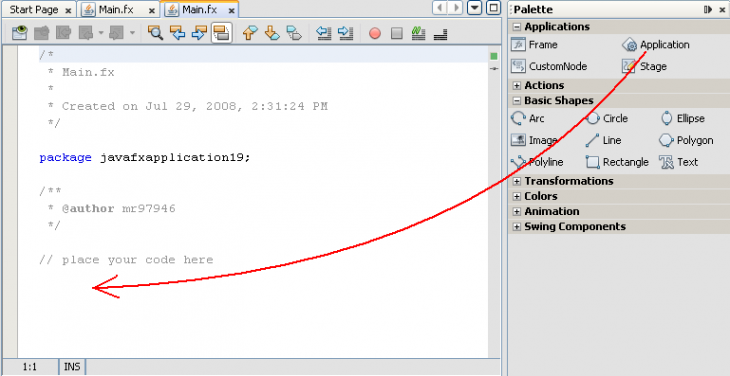
Task: Jump to next bookmark with down-arrow icon
Action: [x=272, y=33]
